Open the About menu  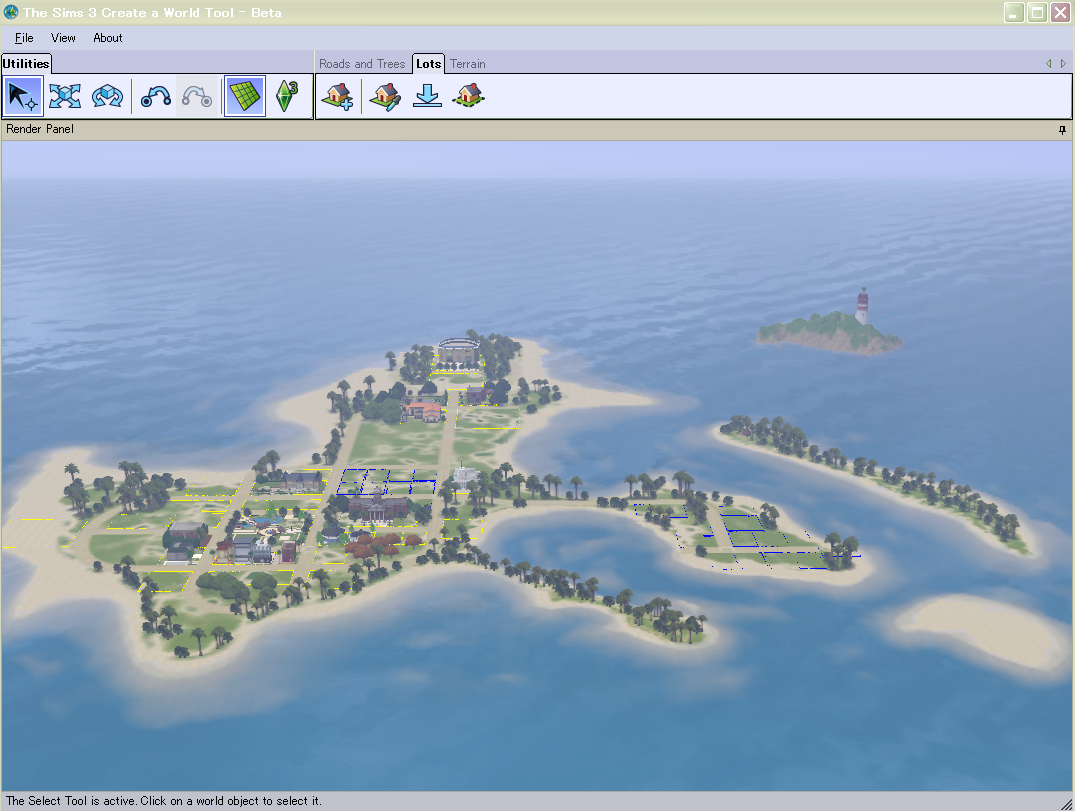click(107, 38)
